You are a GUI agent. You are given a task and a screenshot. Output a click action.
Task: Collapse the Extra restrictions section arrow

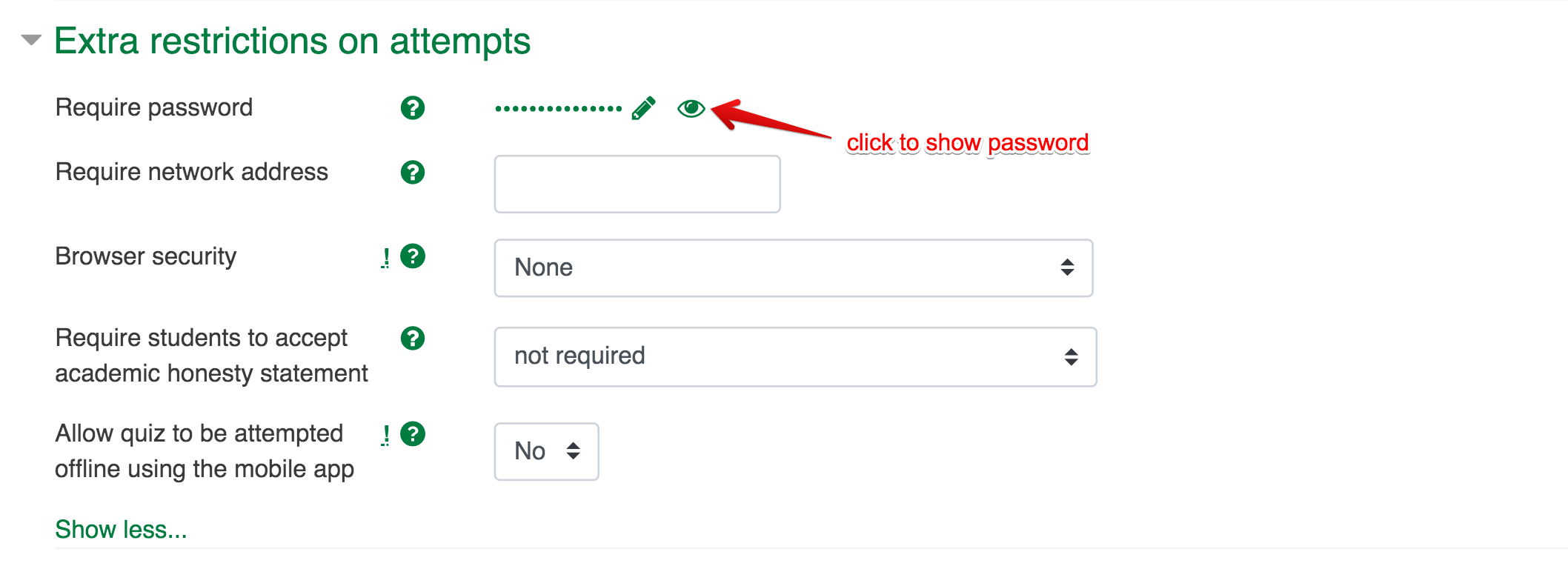coord(31,40)
